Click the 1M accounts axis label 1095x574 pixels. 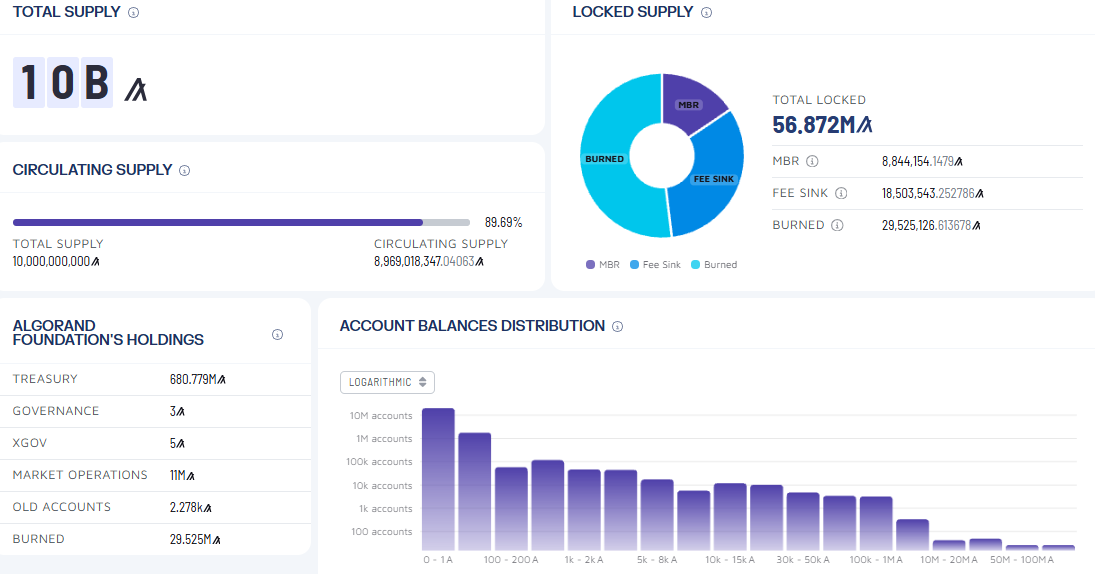coord(384,439)
